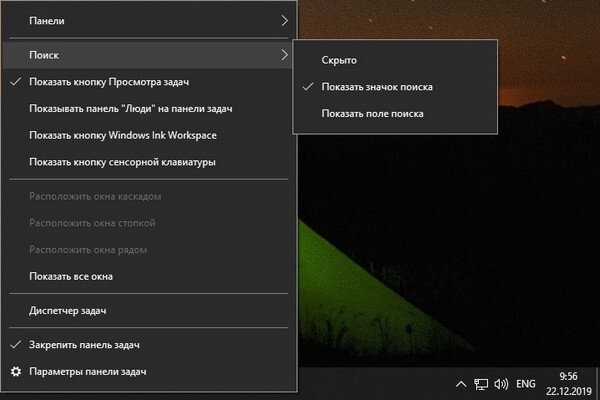Select the Скрыто search option
This screenshot has height=400, width=600.
[x=395, y=60]
